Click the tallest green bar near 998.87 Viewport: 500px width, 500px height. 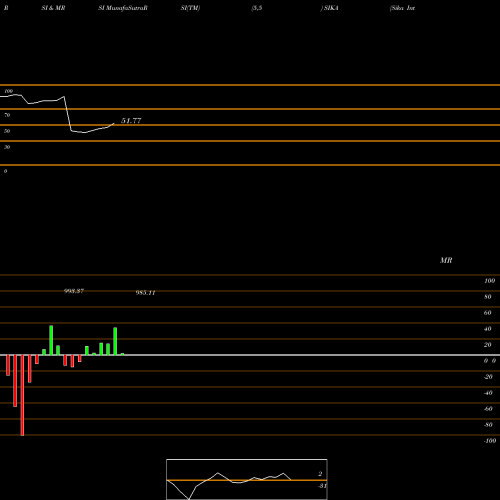click(51, 340)
